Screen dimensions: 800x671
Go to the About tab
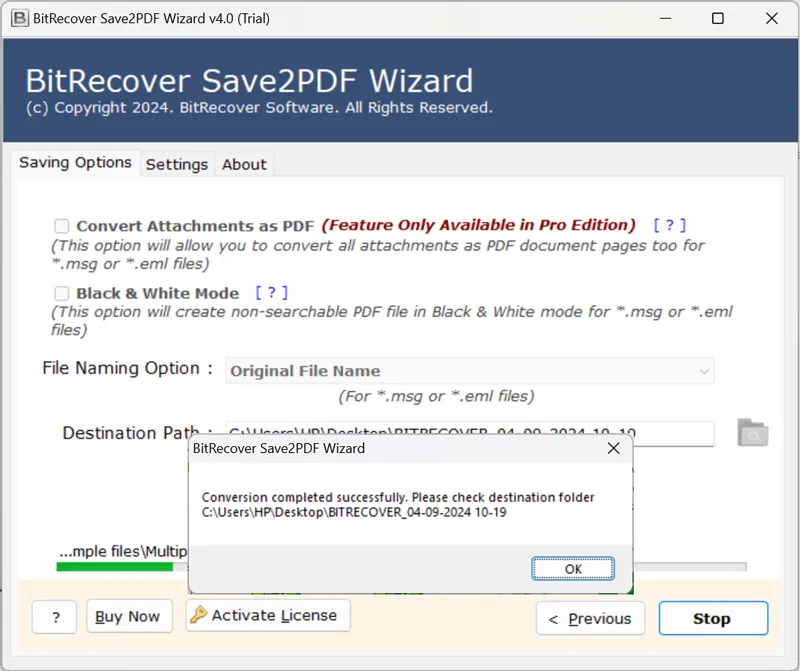coord(244,164)
